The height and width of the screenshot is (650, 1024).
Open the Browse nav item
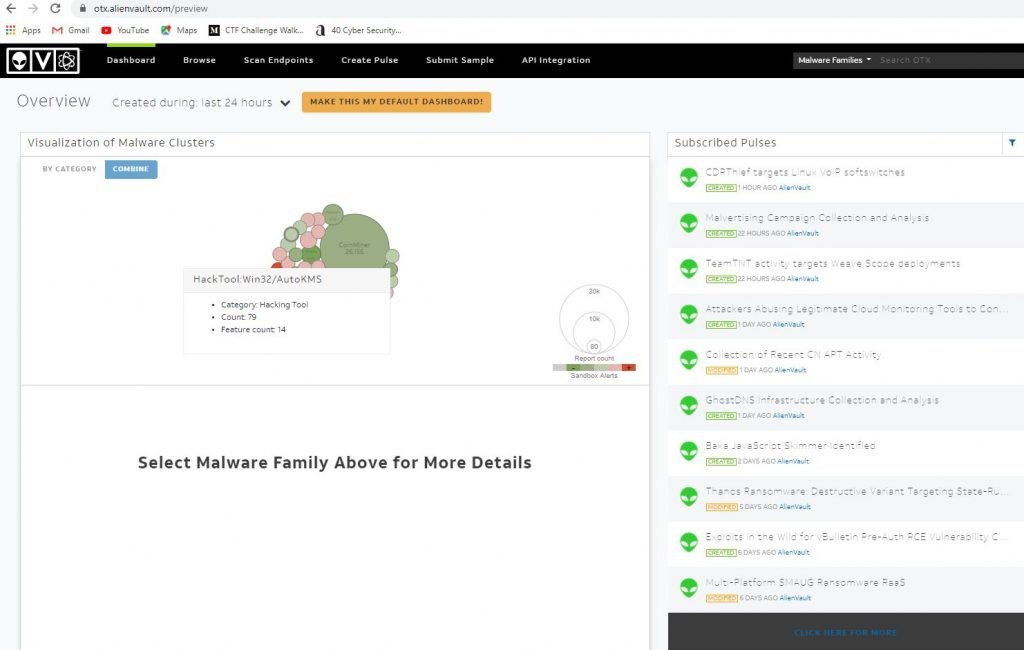(199, 60)
